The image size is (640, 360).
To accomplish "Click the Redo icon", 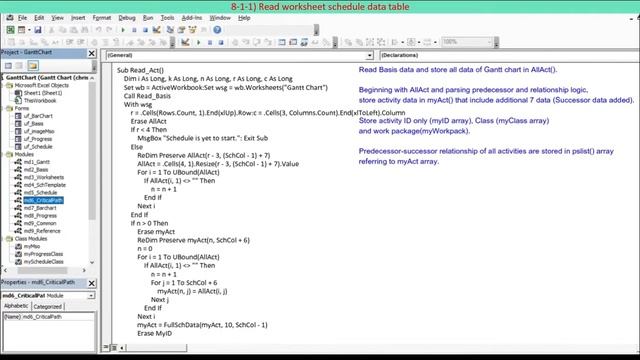I will pyautogui.click(x=109, y=30).
